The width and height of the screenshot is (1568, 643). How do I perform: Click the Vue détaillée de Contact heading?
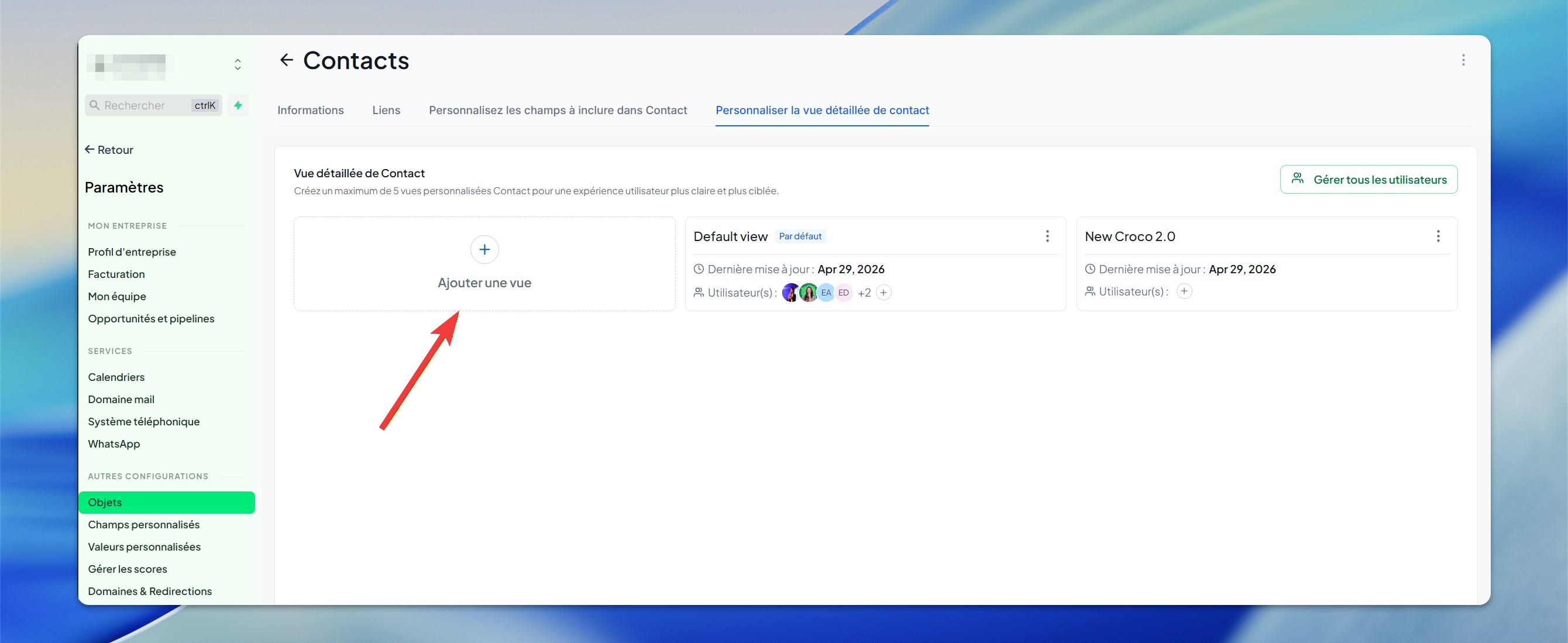click(359, 173)
